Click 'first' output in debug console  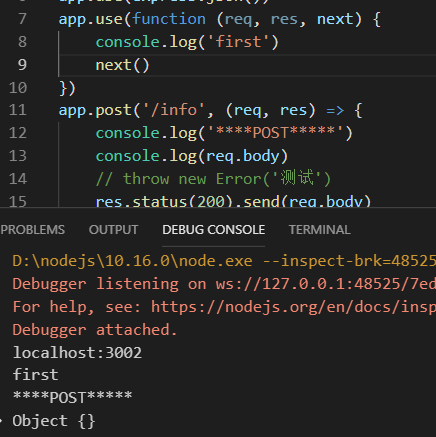(35, 375)
